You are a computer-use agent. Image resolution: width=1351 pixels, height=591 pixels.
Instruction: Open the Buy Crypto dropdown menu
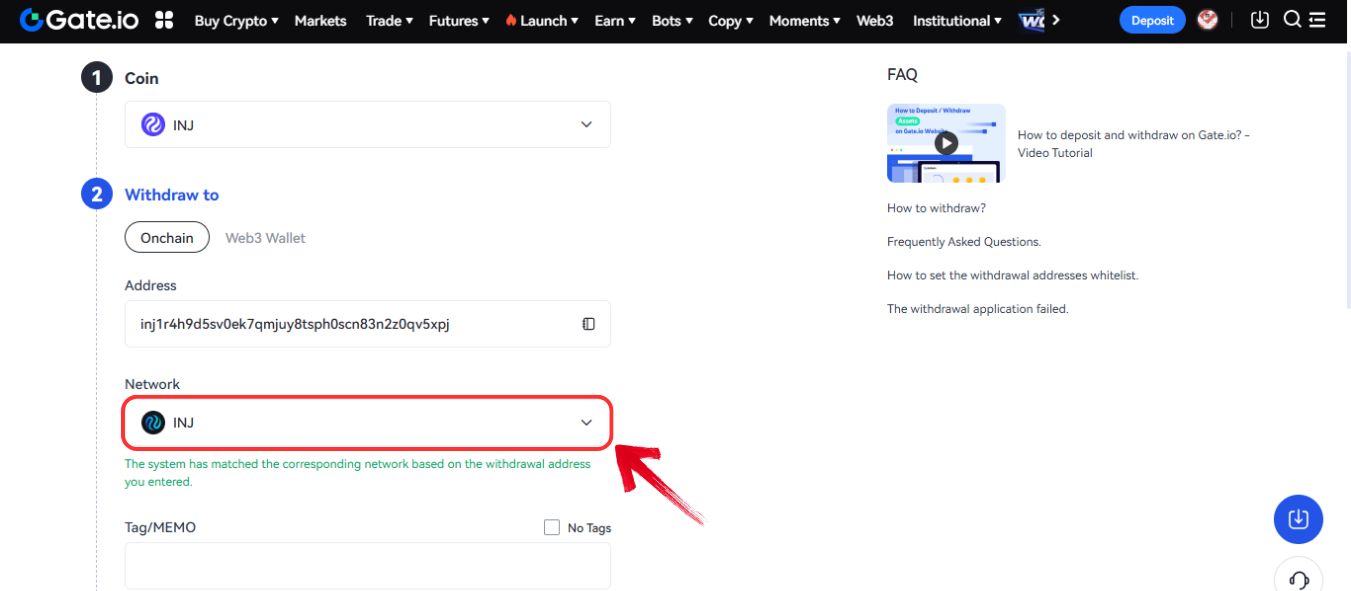pos(237,20)
